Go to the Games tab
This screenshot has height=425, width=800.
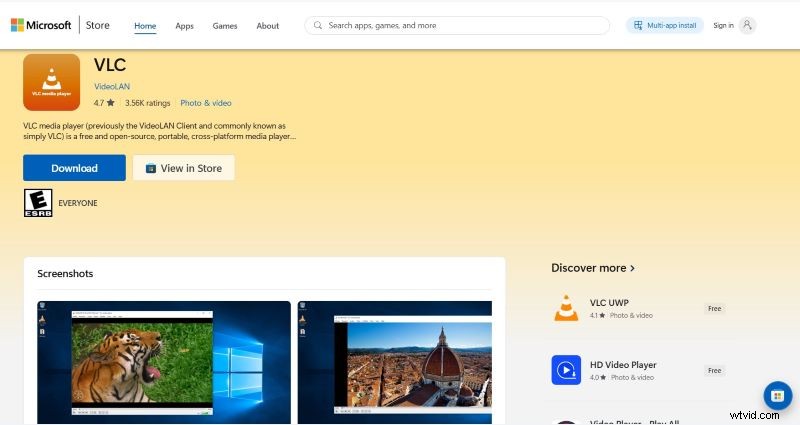225,25
